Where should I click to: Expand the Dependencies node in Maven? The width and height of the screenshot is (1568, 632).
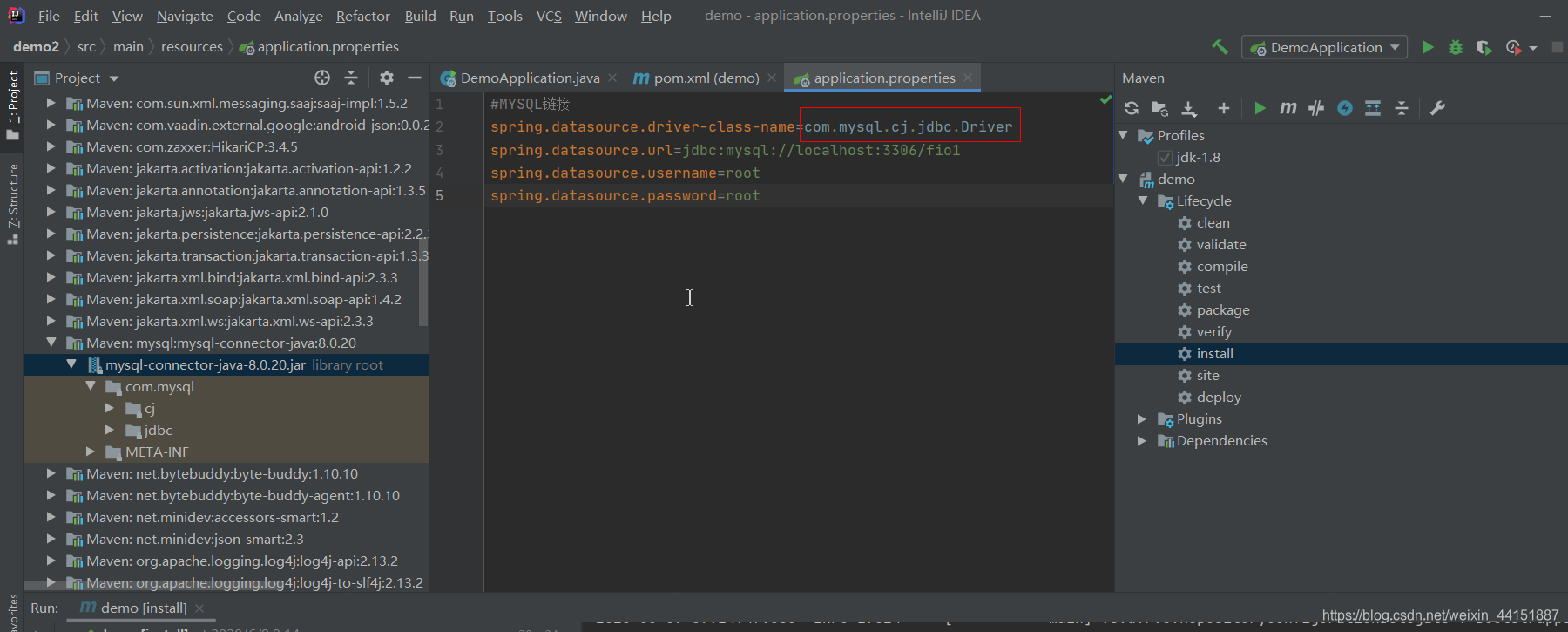[1142, 441]
